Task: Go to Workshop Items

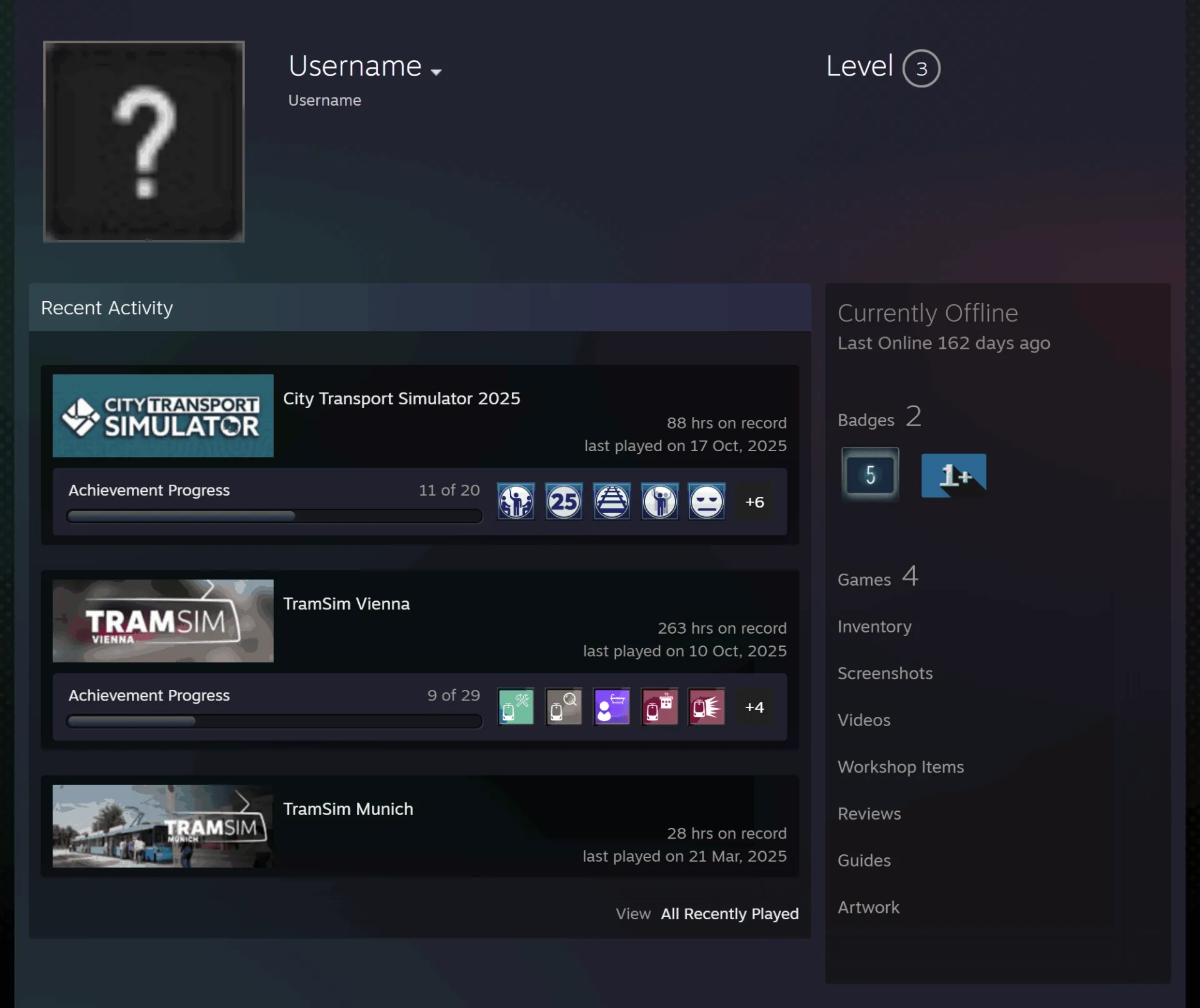Action: coord(901,767)
